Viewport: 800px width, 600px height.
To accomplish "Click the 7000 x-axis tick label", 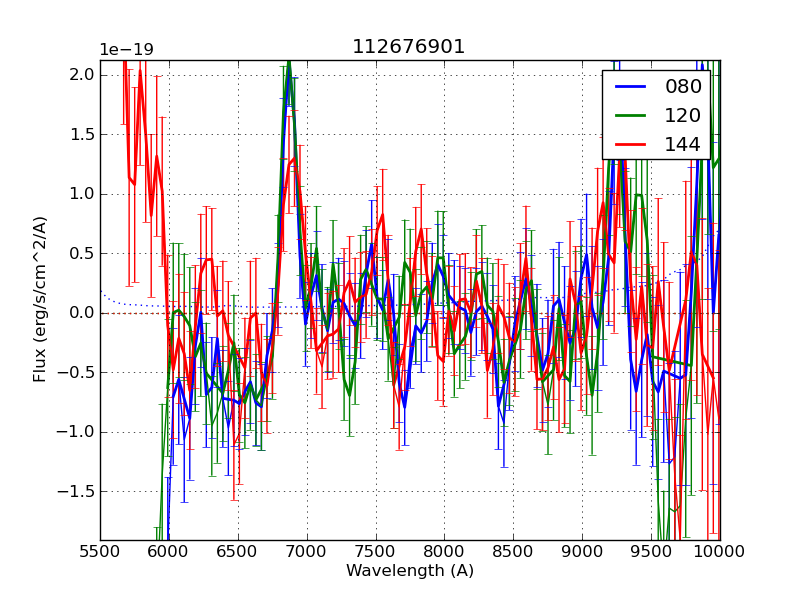I will coord(307,551).
